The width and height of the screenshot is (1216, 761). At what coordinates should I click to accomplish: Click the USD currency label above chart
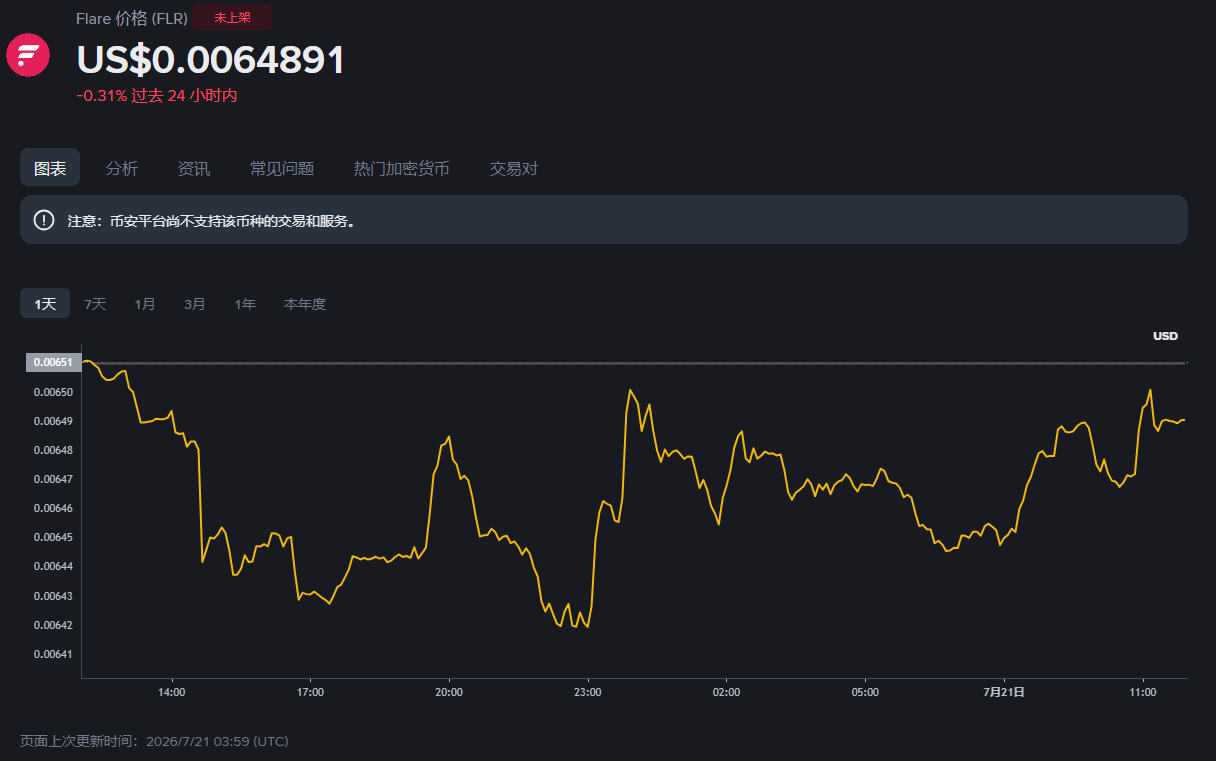tap(1166, 336)
